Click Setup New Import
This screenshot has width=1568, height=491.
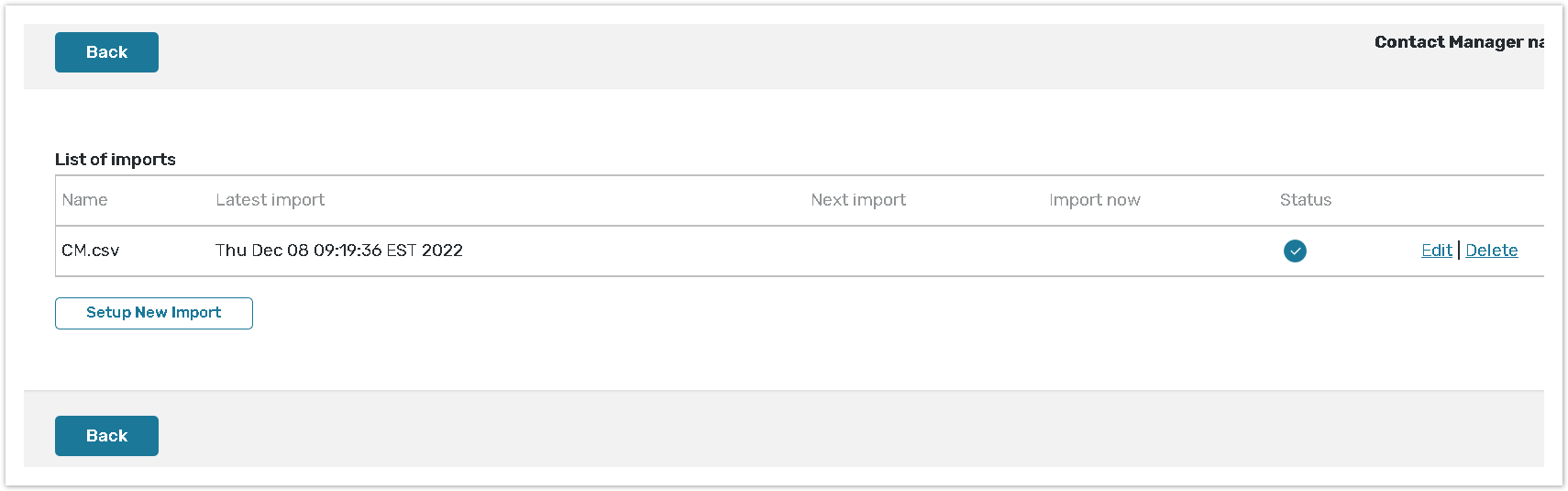coord(153,313)
